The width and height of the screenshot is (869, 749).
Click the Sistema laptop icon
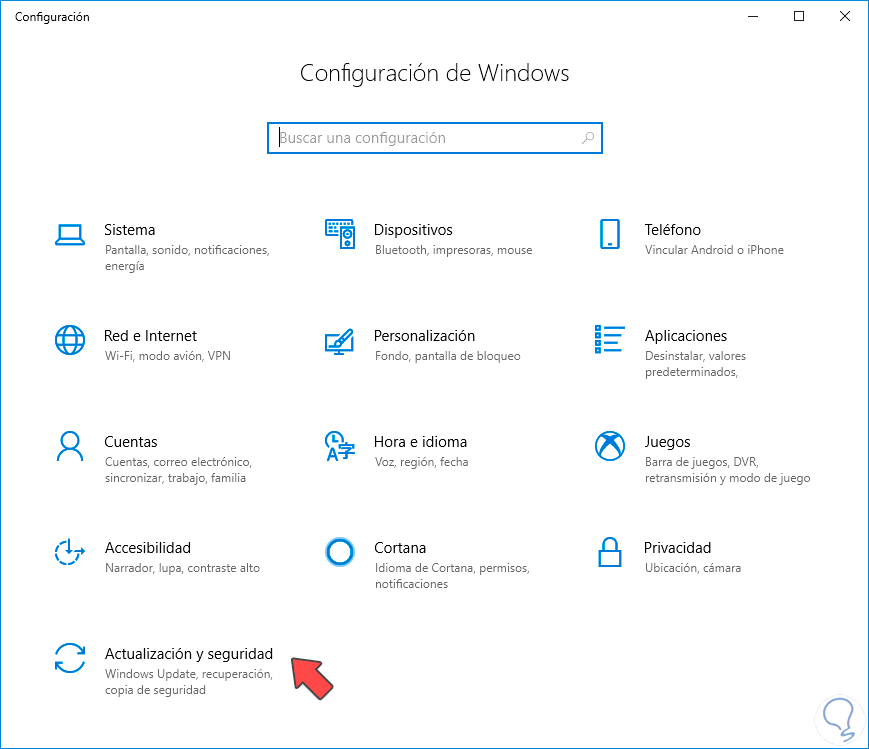pyautogui.click(x=69, y=234)
